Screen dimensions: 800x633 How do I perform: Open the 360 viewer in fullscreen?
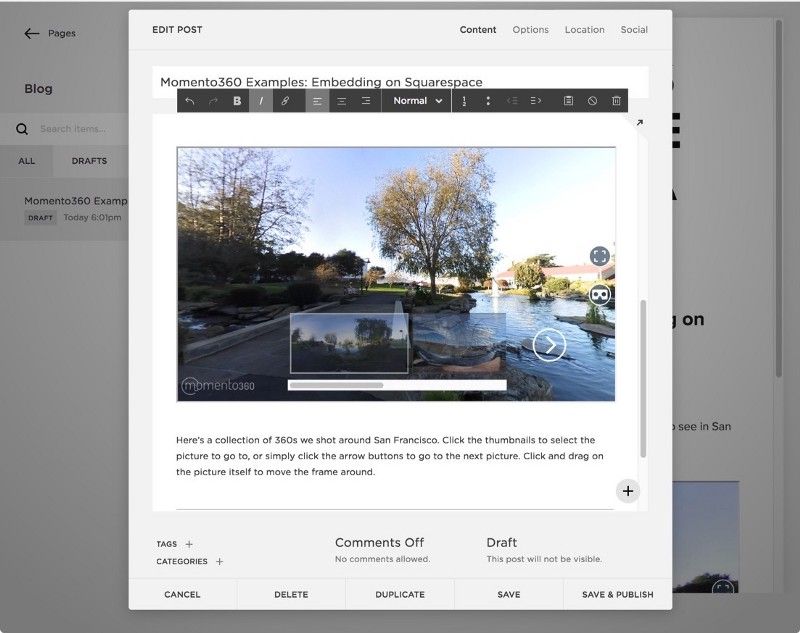click(600, 256)
